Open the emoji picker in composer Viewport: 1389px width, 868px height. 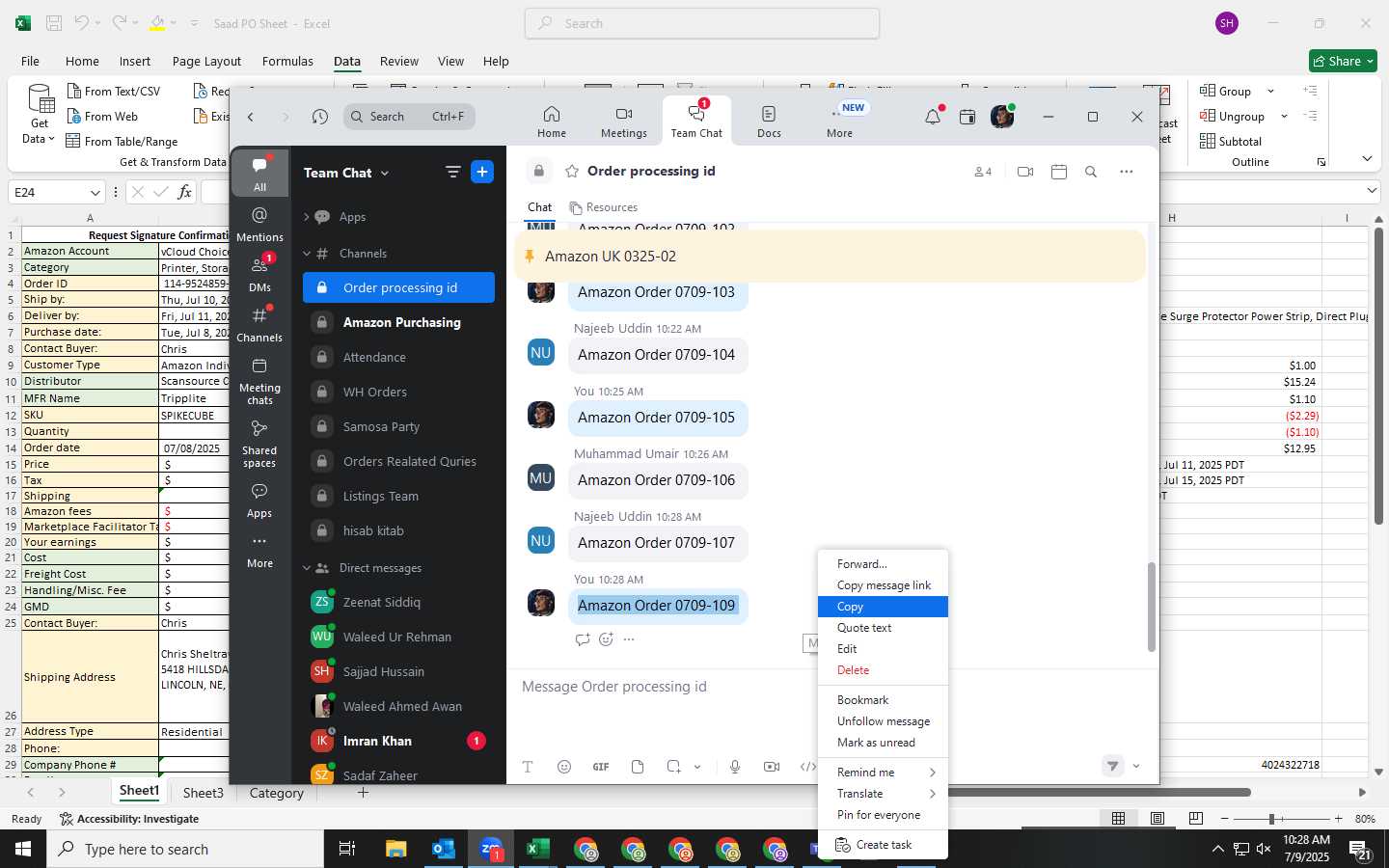[x=564, y=767]
